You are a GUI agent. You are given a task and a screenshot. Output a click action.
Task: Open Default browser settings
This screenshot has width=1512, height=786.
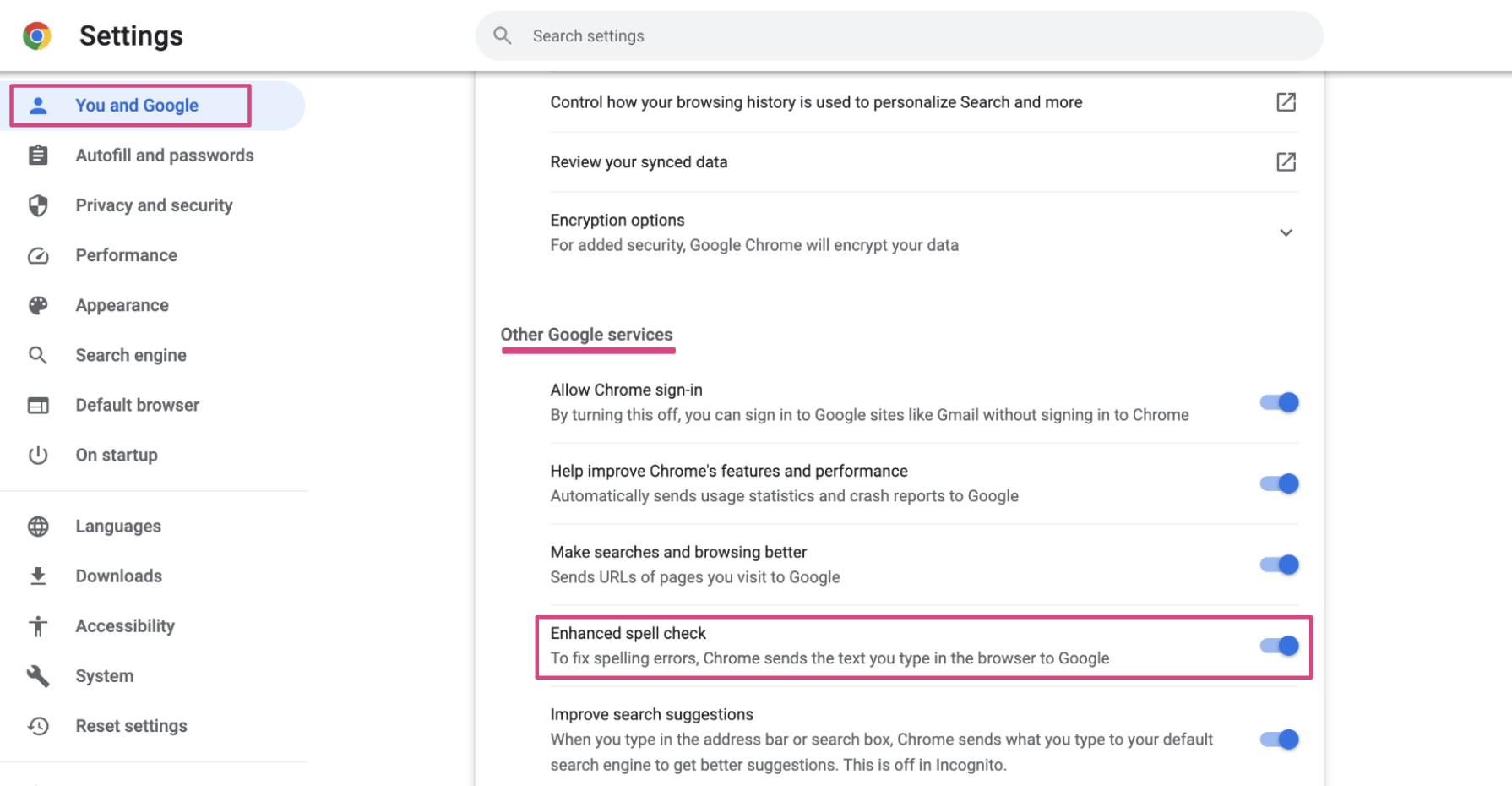(x=138, y=405)
